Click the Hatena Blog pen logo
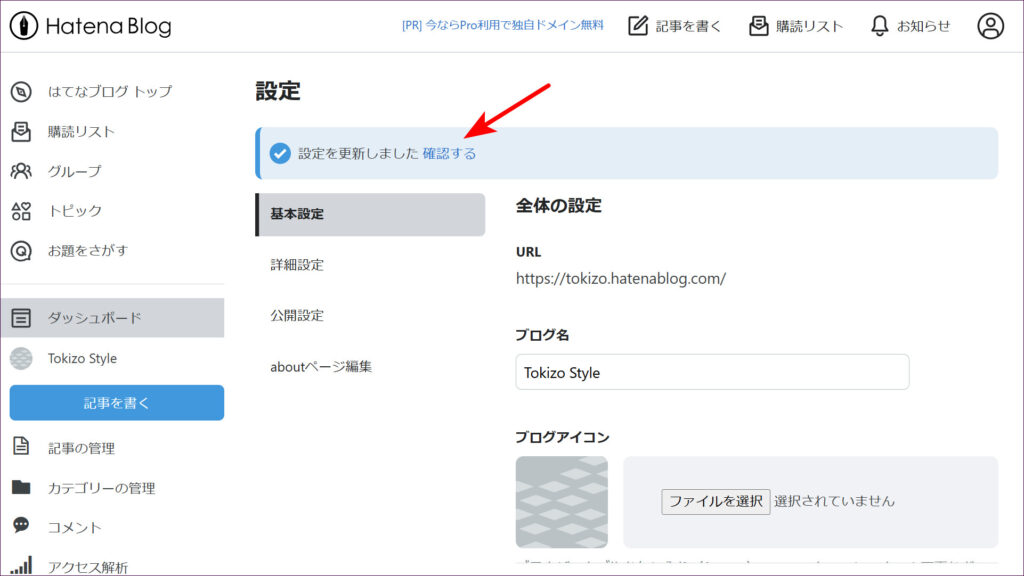This screenshot has height=576, width=1024. click(24, 26)
